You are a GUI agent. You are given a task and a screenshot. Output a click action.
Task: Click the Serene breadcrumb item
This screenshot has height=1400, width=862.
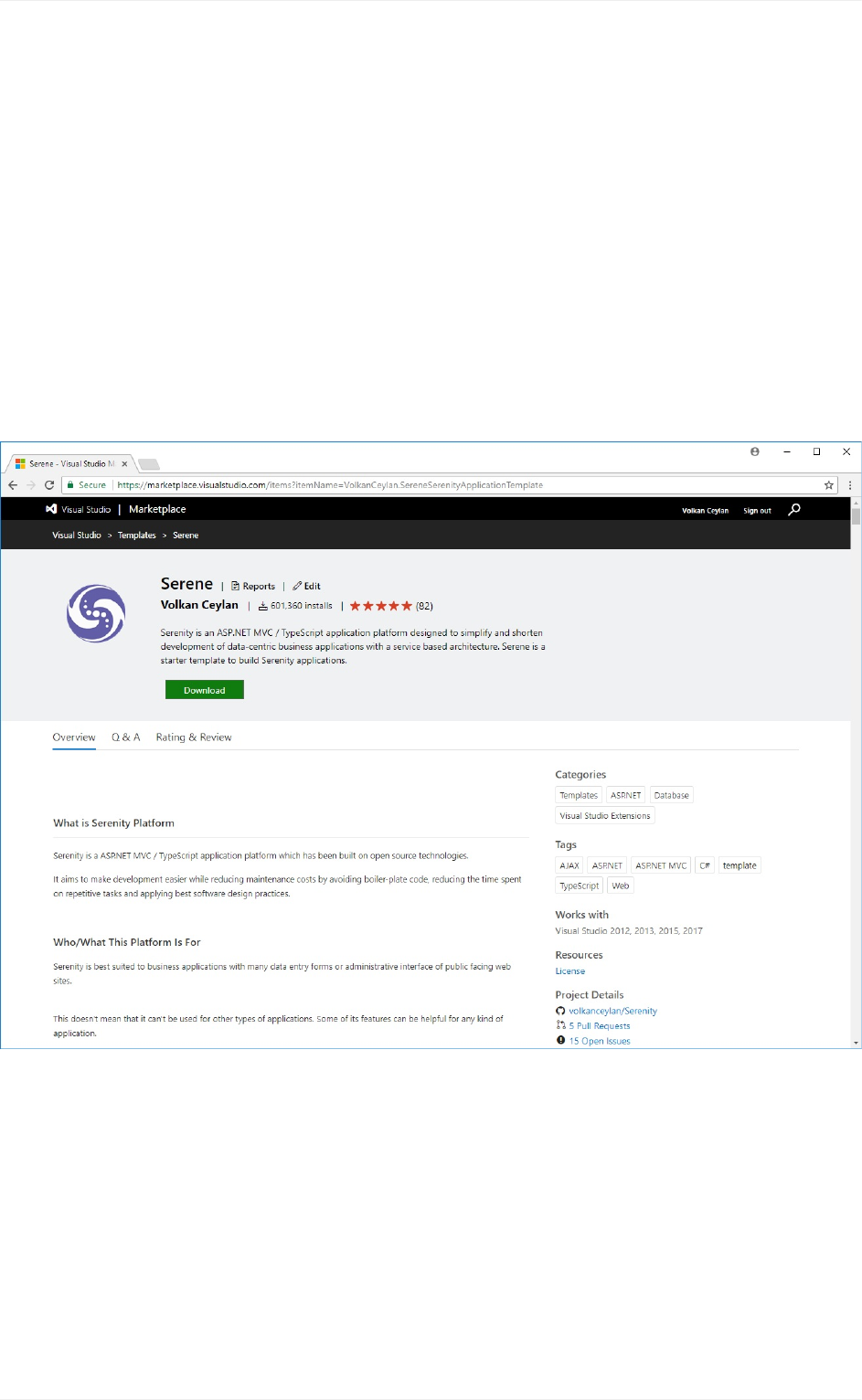point(186,536)
